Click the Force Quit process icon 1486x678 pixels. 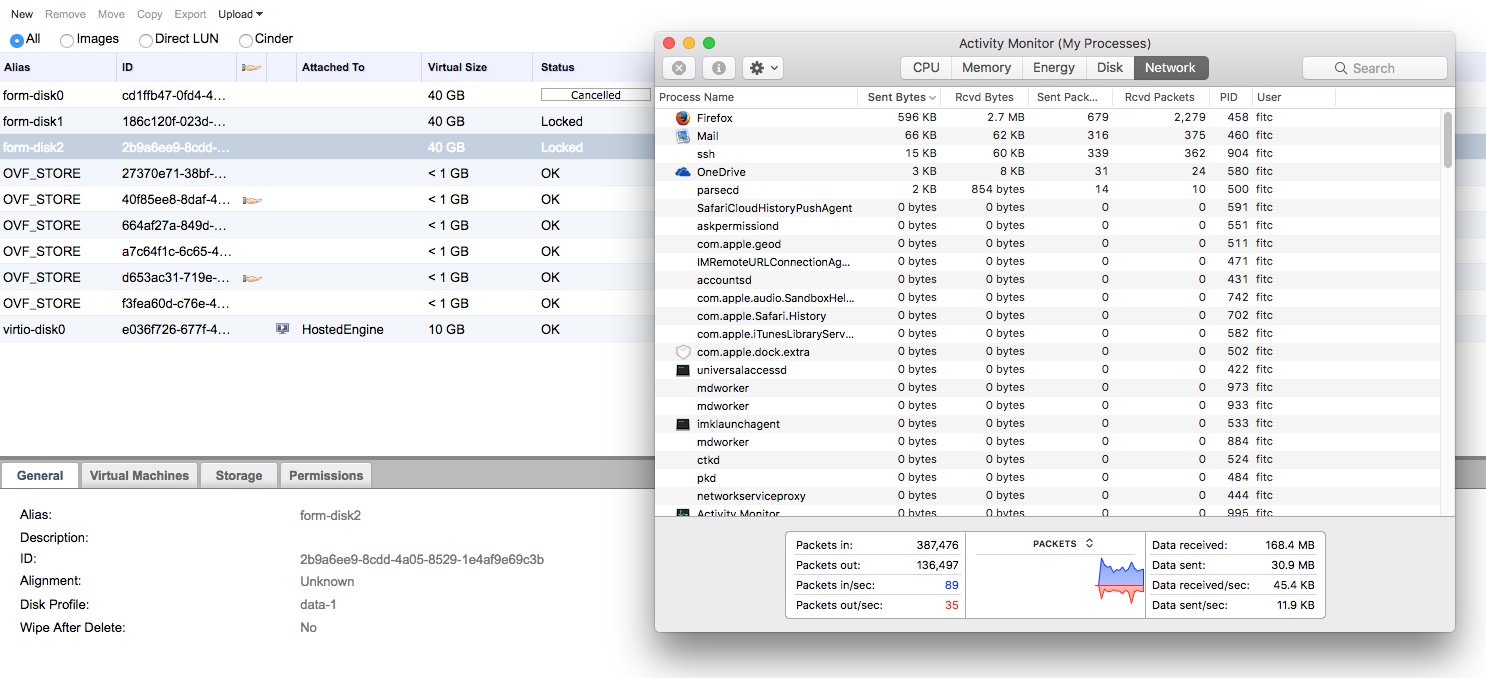[x=678, y=68]
